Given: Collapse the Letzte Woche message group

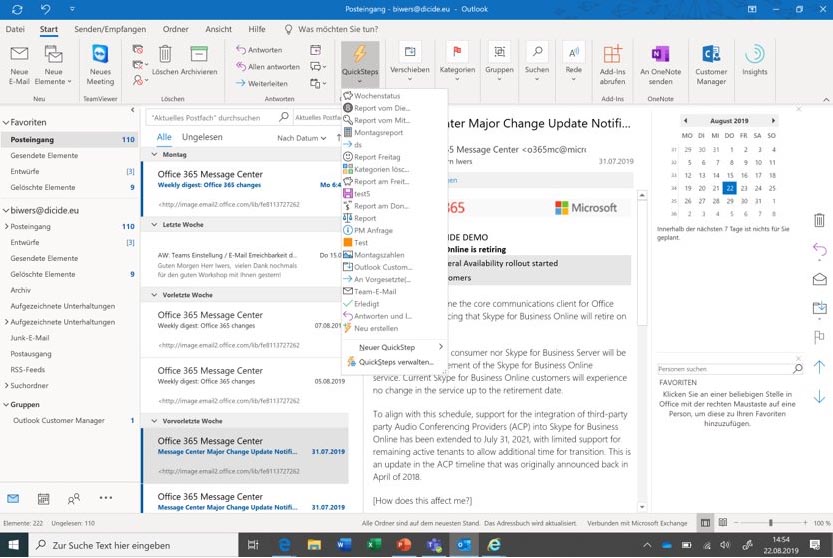Looking at the screenshot, I should click(155, 225).
